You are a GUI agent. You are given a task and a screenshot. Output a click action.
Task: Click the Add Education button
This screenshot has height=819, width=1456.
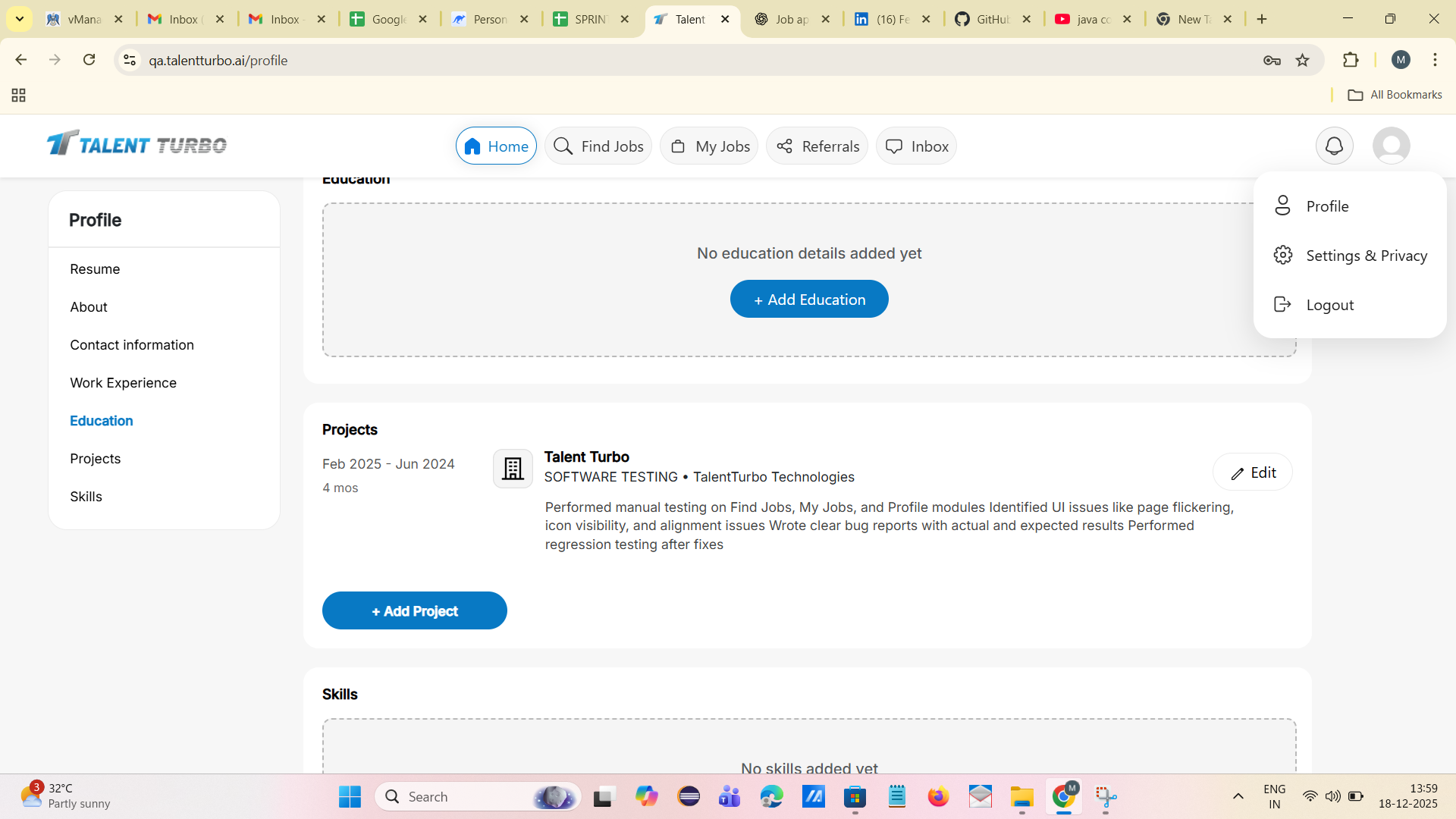click(809, 299)
